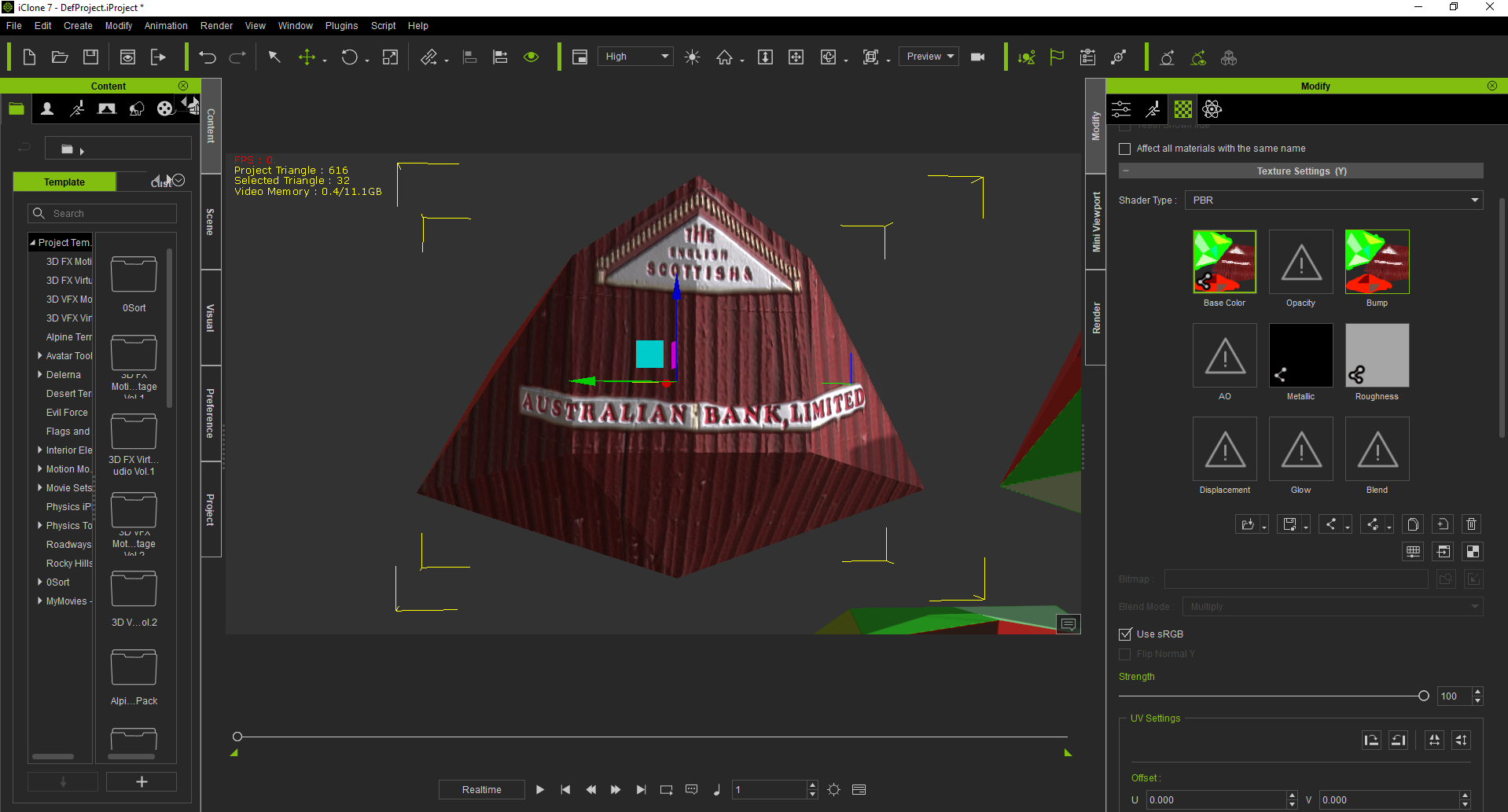
Task: Toggle the full-frame display icon in toolbar
Action: click(x=579, y=57)
